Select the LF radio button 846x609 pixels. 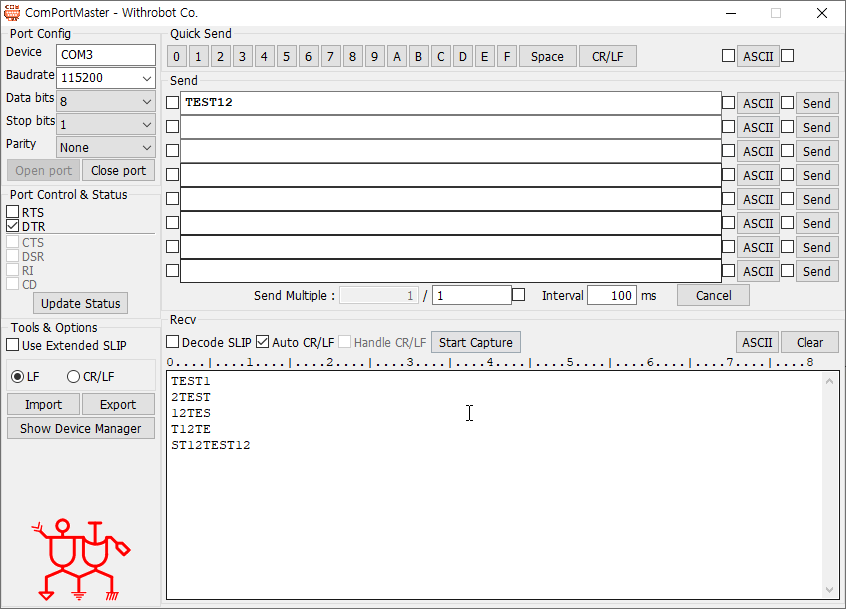(18, 377)
